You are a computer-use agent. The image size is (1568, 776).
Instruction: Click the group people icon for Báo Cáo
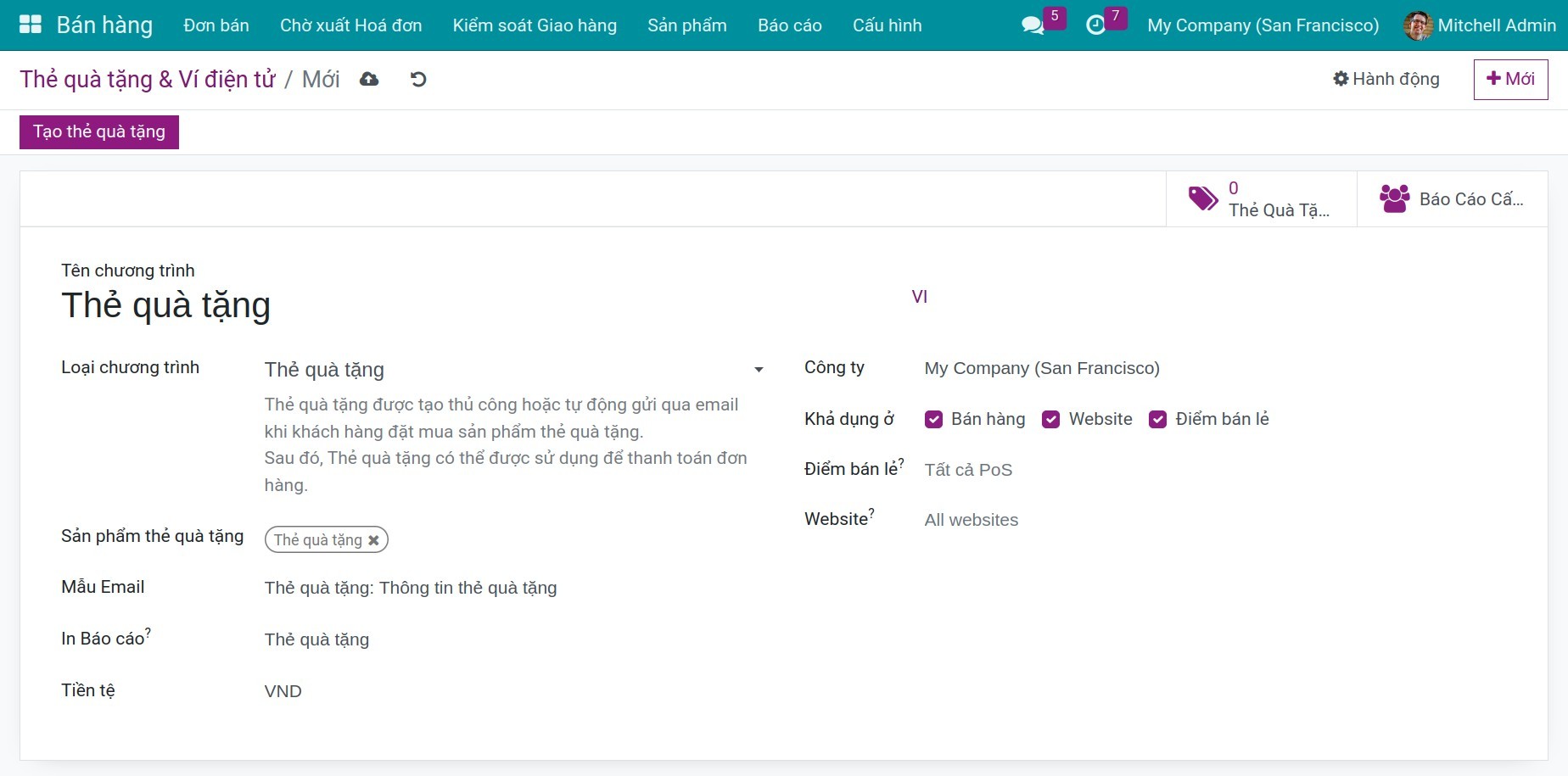pyautogui.click(x=1394, y=198)
